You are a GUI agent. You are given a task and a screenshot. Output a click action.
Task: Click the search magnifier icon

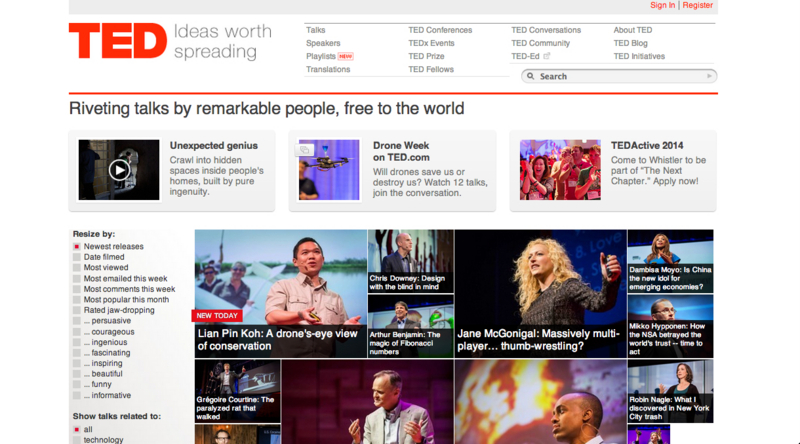(x=531, y=76)
